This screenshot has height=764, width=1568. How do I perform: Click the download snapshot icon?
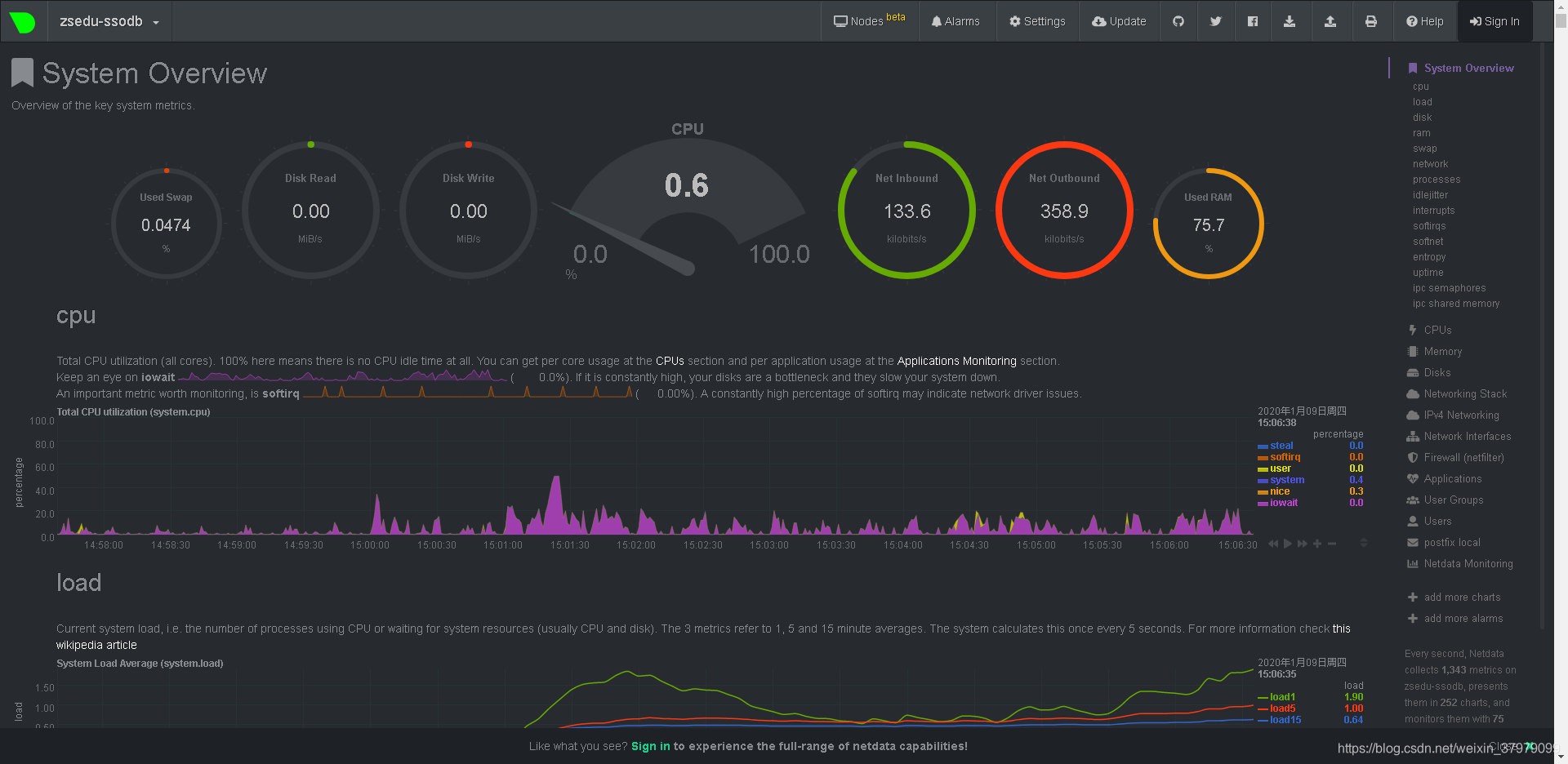tap(1290, 21)
